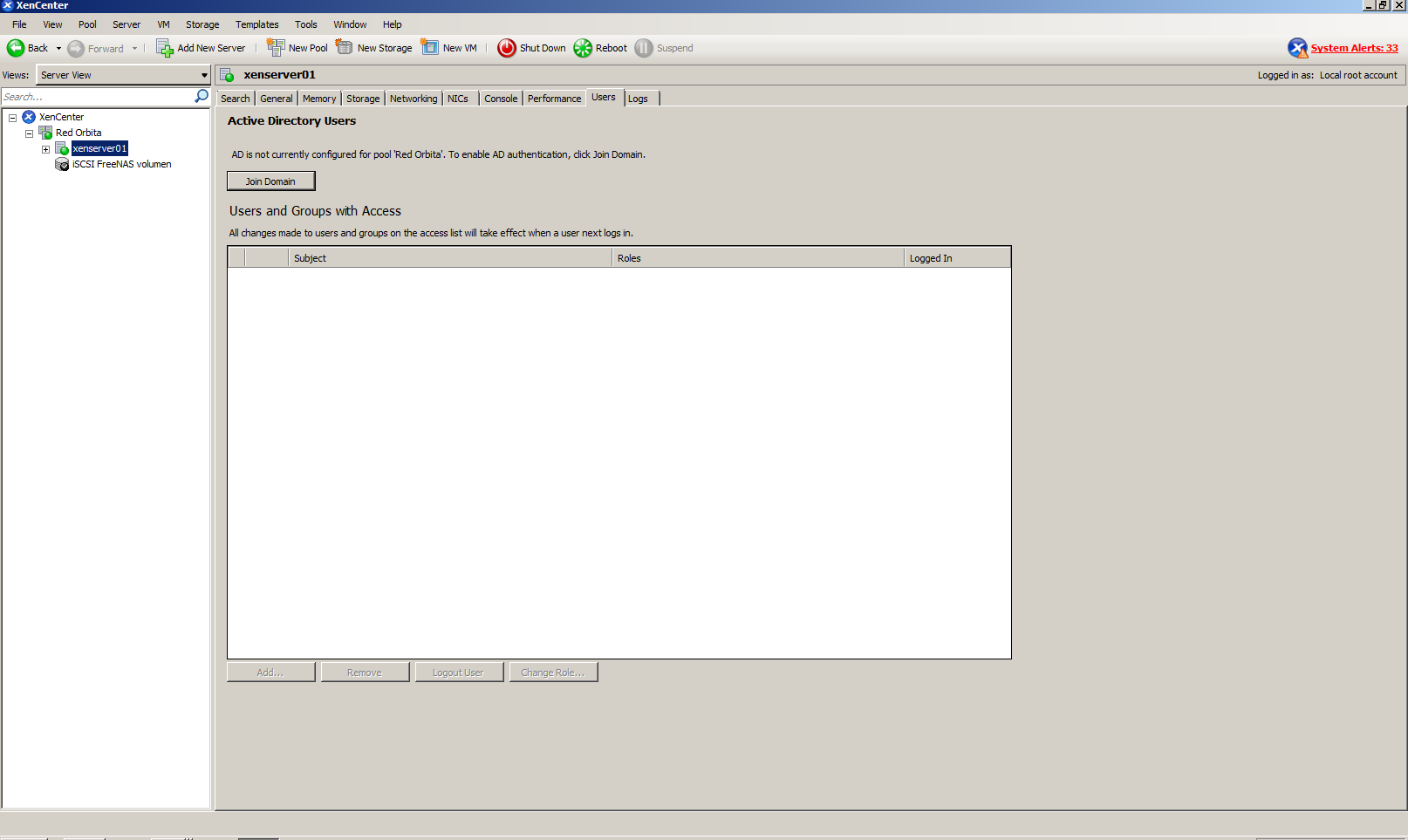Open New Storage via its toolbar icon
The width and height of the screenshot is (1408, 840).
pos(343,48)
